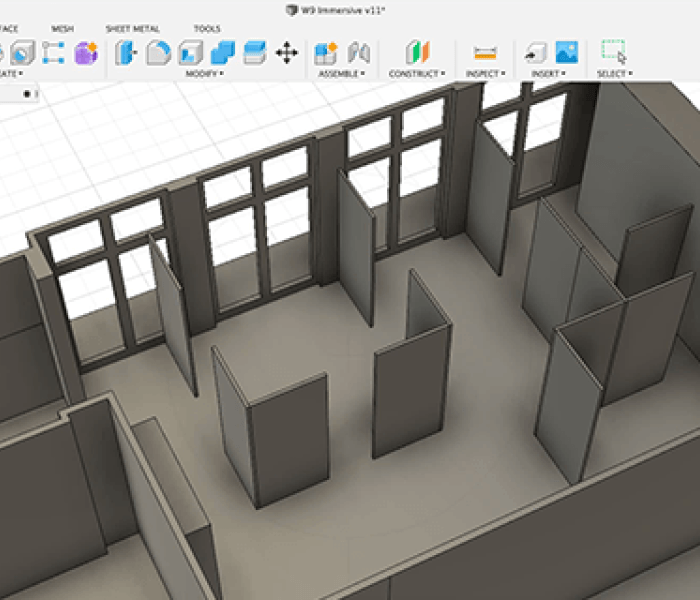700x600 pixels.
Task: Click the Offset Plane construct icon
Action: (x=416, y=52)
